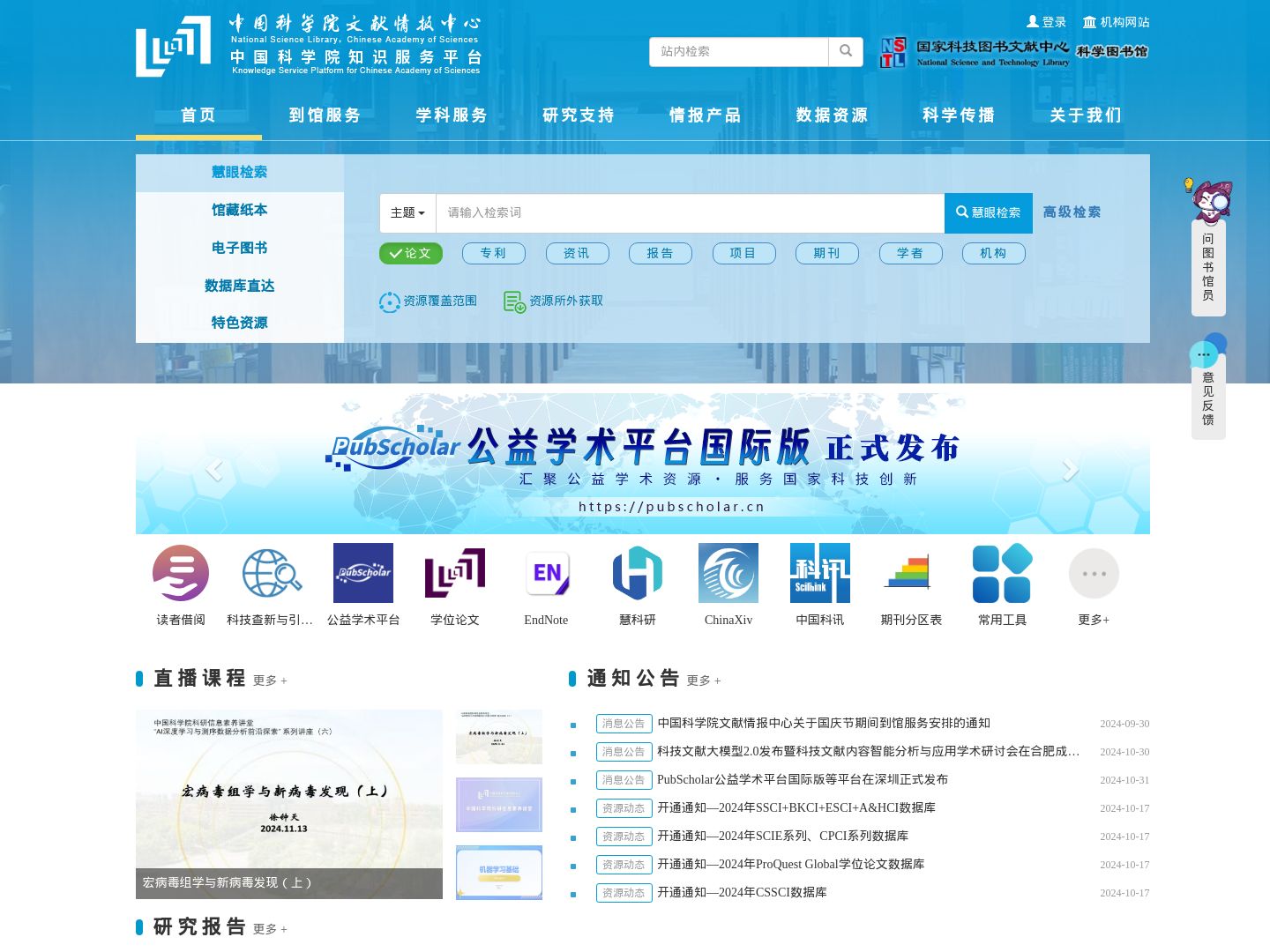The width and height of the screenshot is (1270, 952).
Task: Open the ChinaXiv icon
Action: pyautogui.click(x=728, y=573)
